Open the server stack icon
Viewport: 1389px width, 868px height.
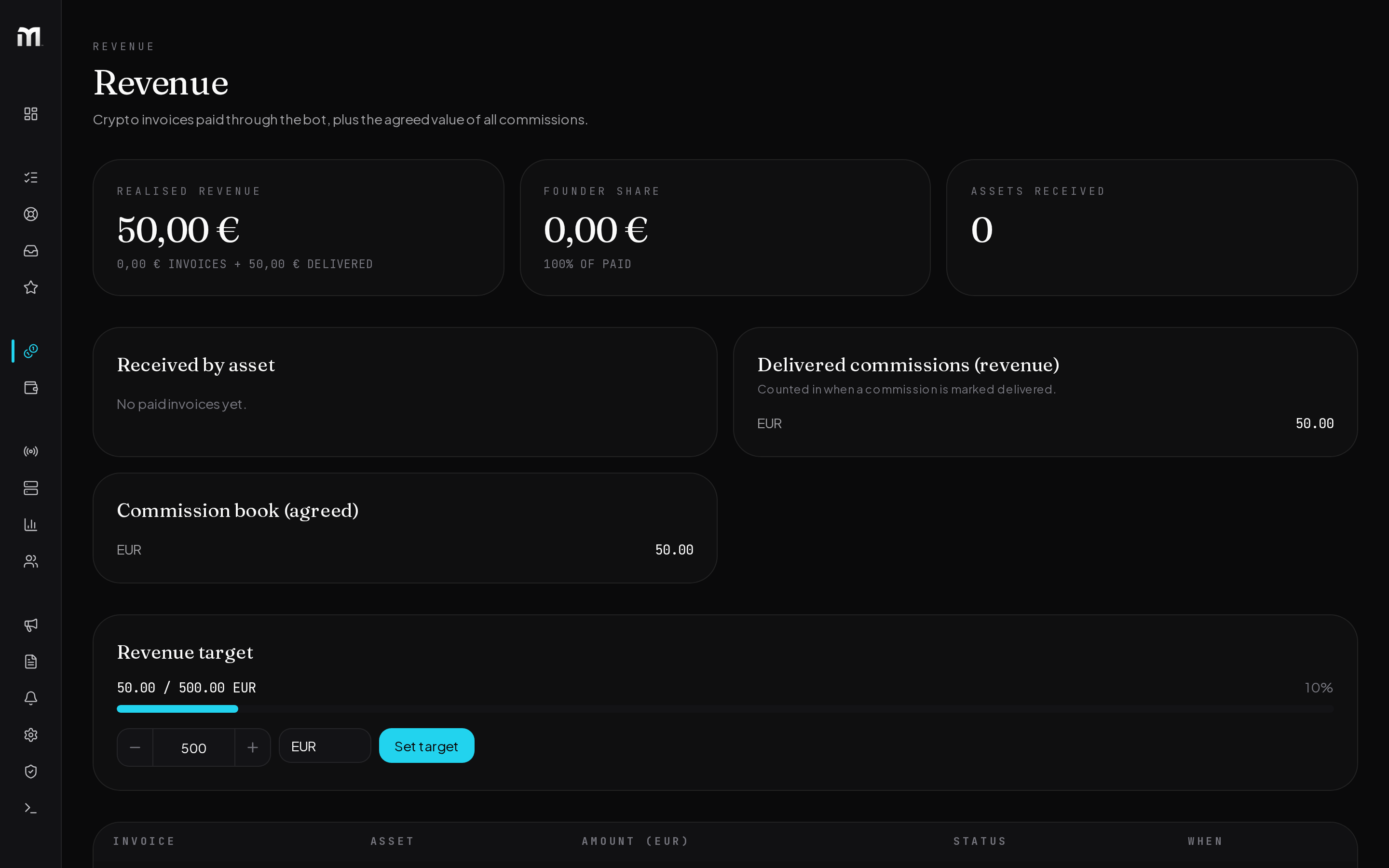[31, 488]
